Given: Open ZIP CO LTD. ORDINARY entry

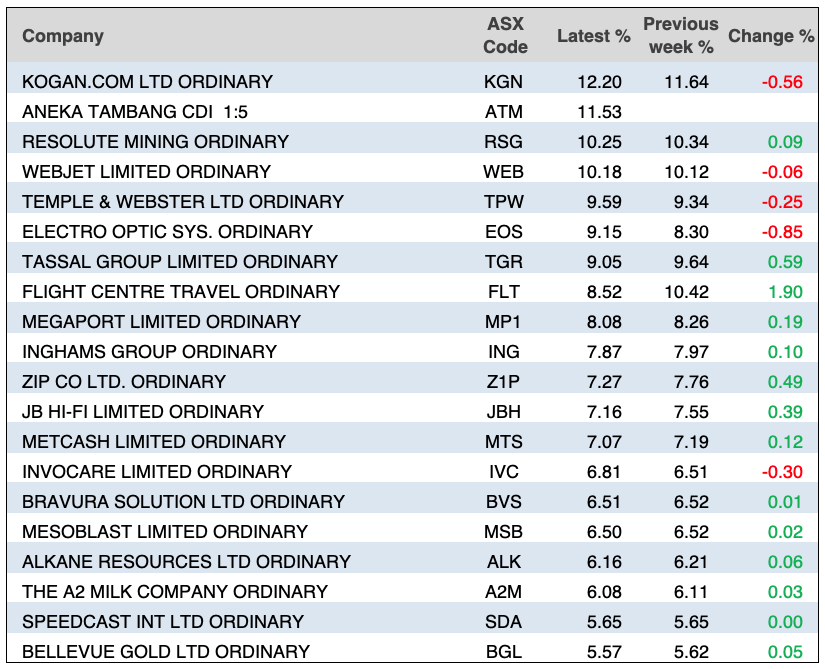Looking at the screenshot, I should pyautogui.click(x=124, y=382).
